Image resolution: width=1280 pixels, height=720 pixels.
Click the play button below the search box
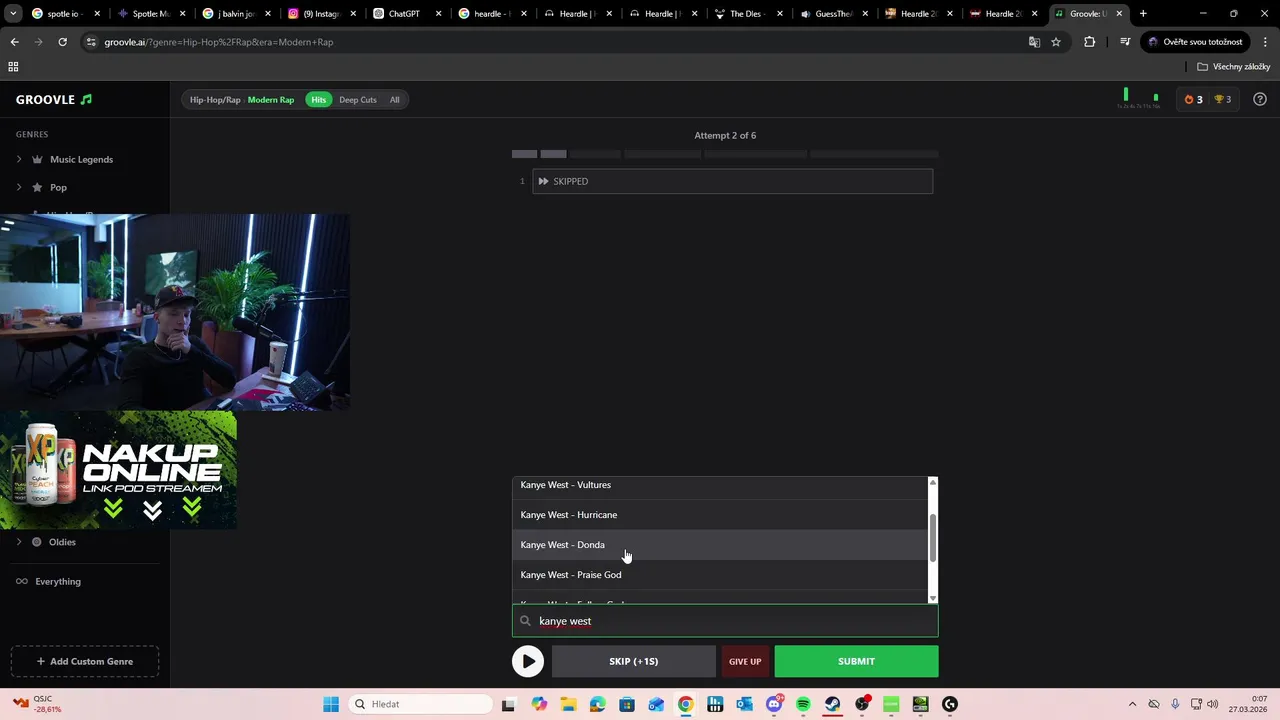coord(528,661)
